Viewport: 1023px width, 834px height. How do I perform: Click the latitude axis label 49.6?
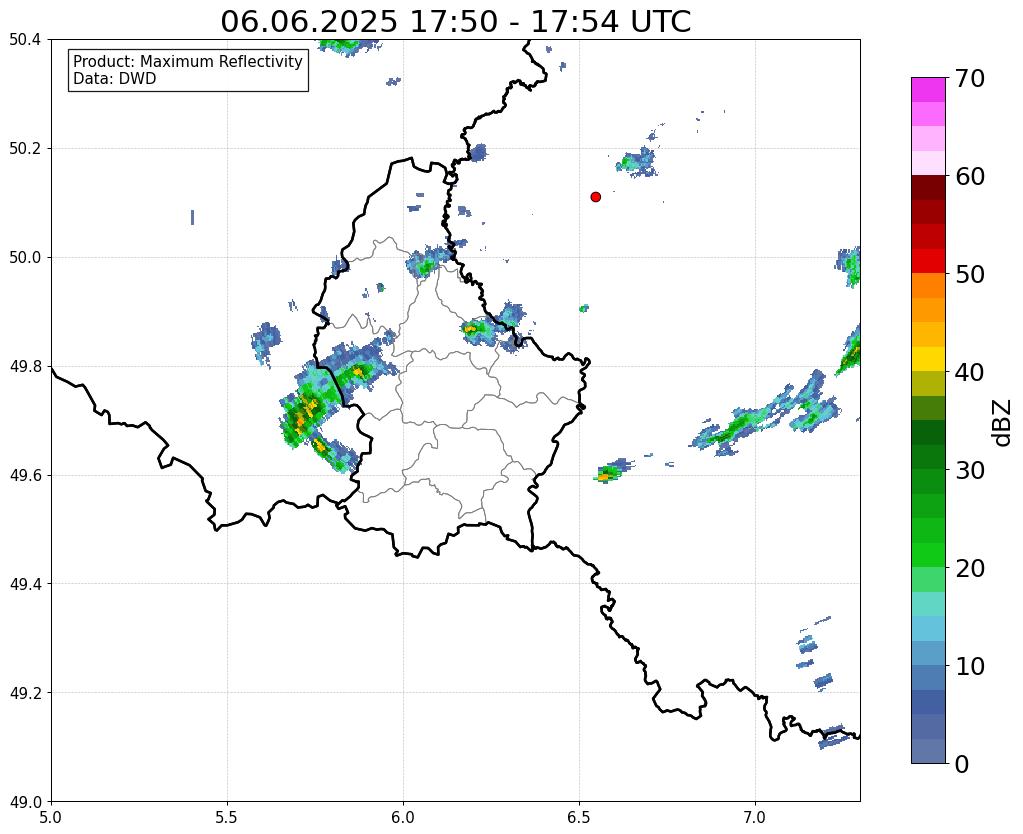(25, 475)
